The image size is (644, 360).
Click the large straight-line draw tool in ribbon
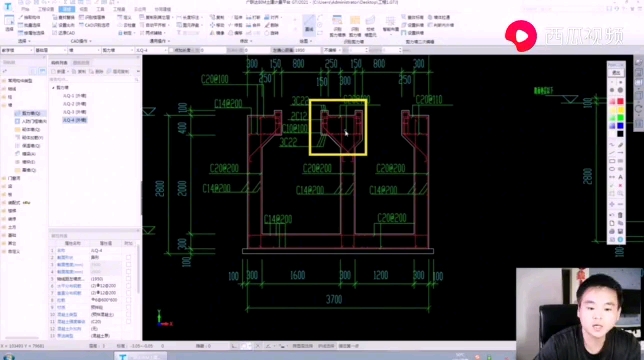(x=309, y=25)
